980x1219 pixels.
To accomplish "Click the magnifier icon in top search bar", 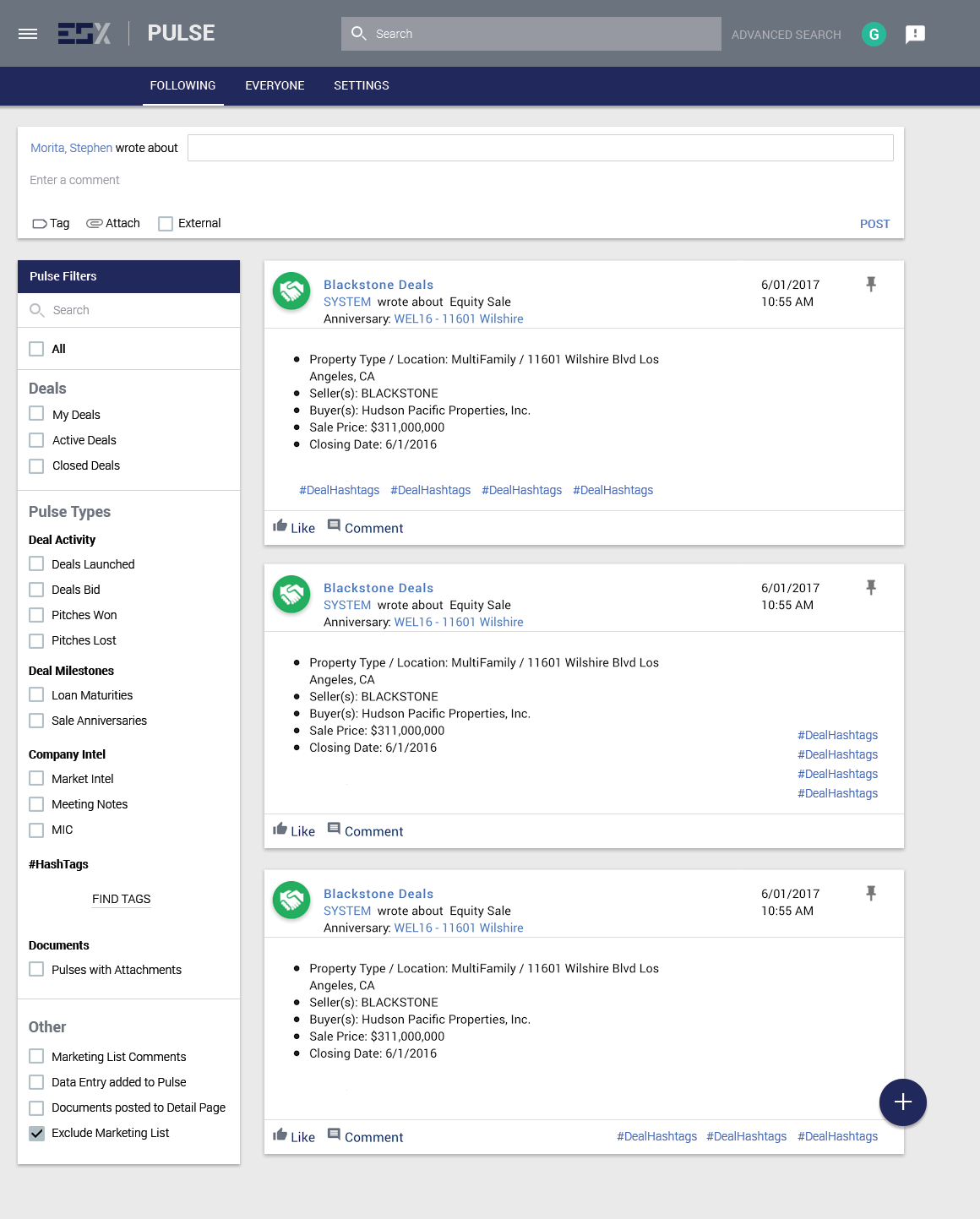I will (x=359, y=34).
